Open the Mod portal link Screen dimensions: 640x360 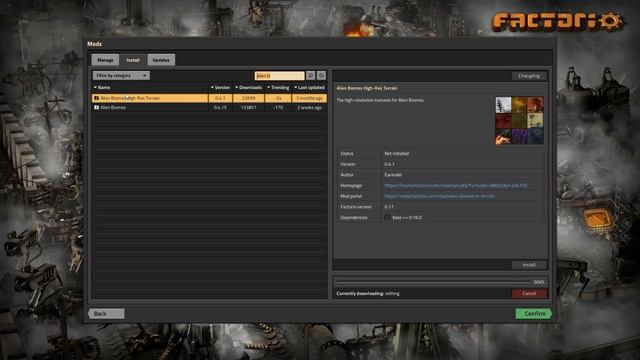coord(439,196)
